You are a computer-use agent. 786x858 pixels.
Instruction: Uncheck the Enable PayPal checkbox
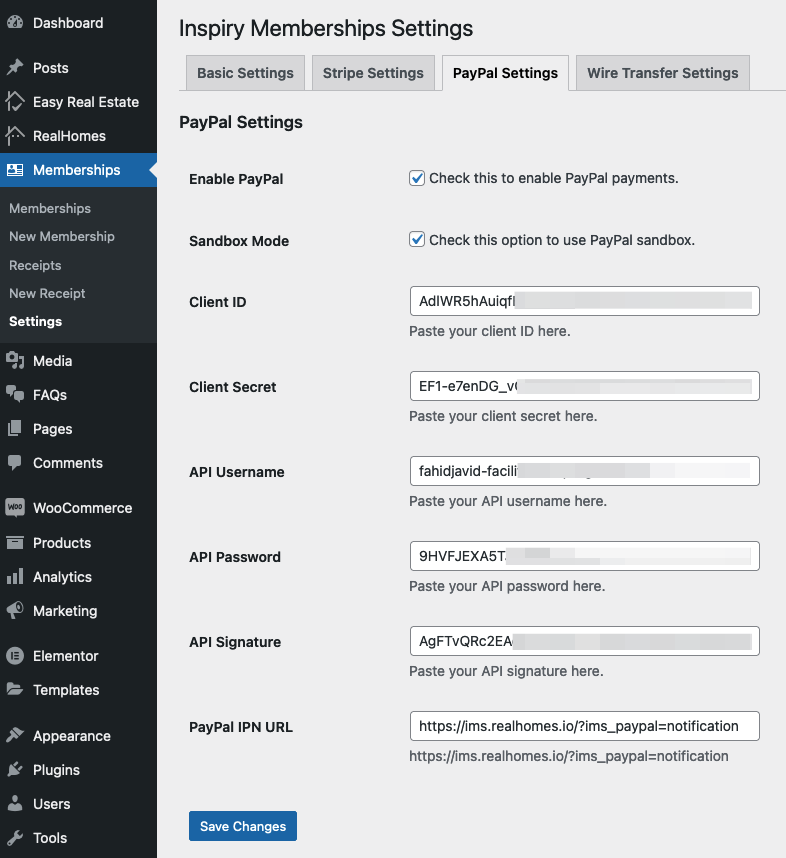point(417,178)
